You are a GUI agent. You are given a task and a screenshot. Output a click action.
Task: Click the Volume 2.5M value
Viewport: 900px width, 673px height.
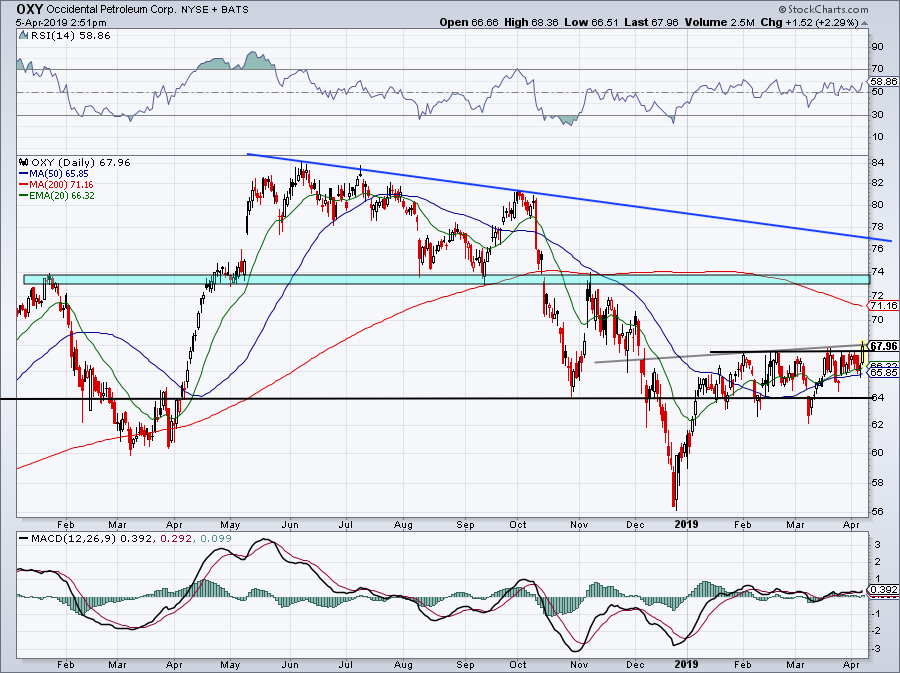click(x=719, y=22)
